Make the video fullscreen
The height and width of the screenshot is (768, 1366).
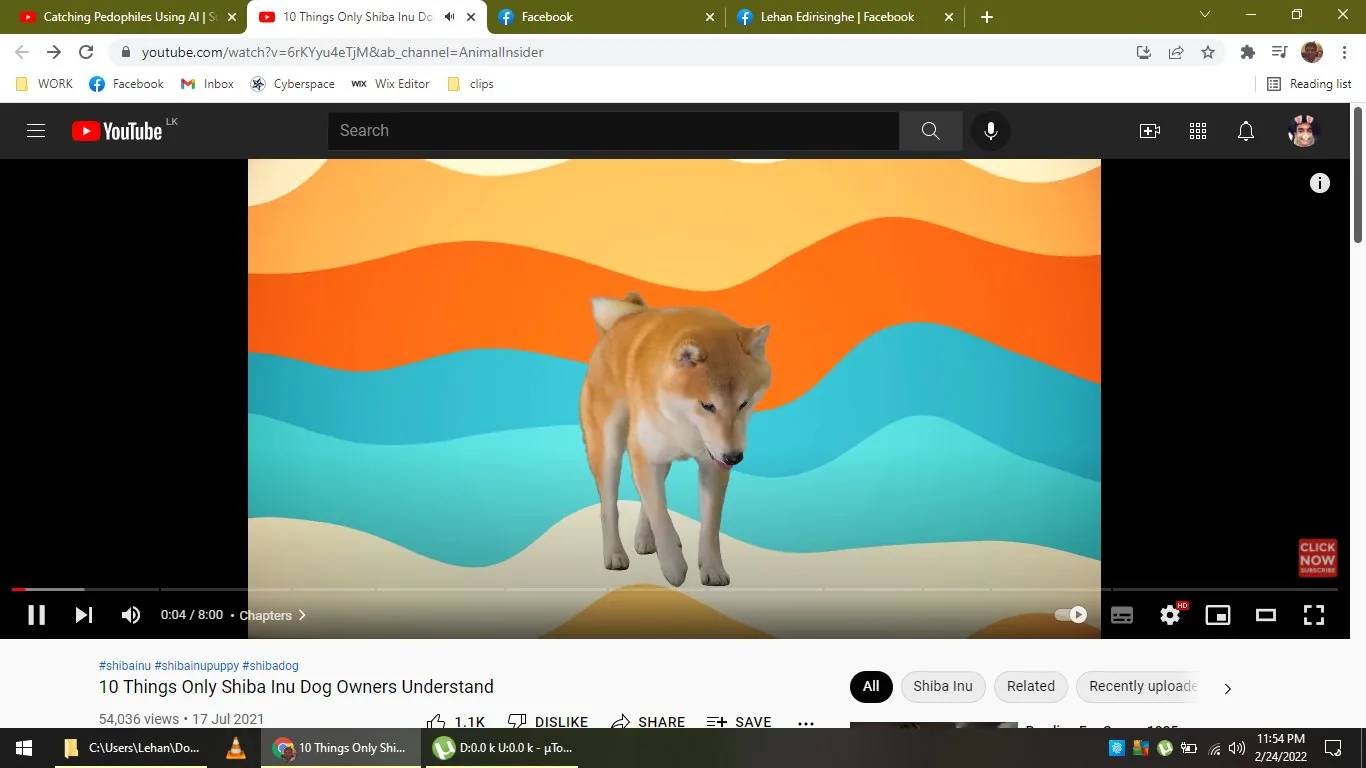(x=1313, y=615)
